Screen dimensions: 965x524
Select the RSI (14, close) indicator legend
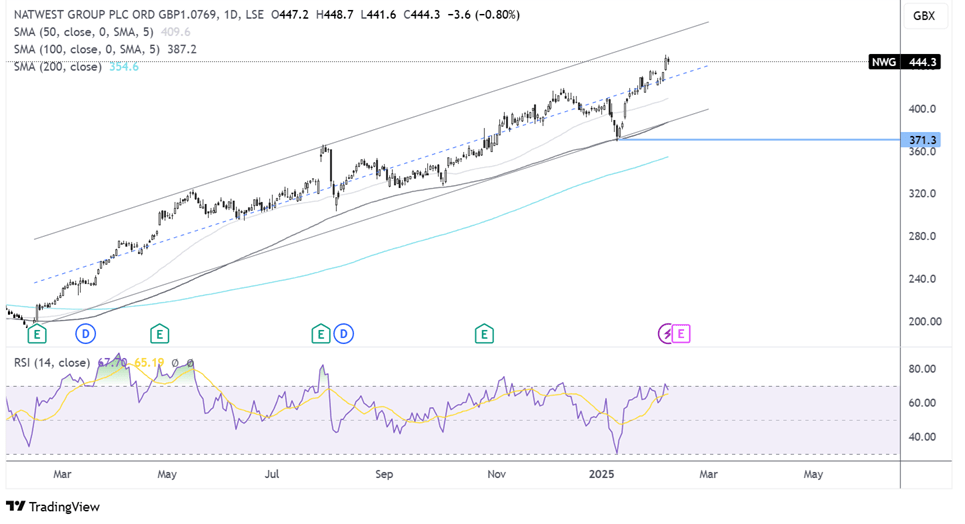[52, 363]
